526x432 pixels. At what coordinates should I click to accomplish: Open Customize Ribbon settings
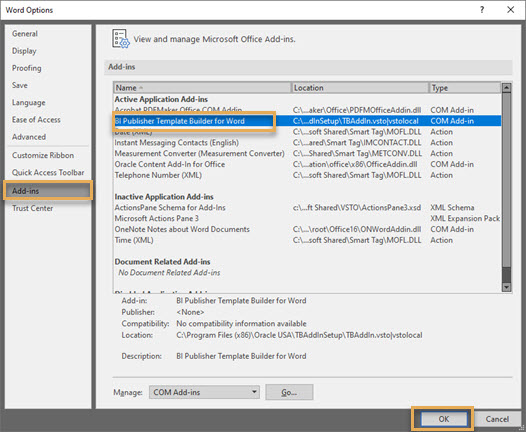(43, 155)
